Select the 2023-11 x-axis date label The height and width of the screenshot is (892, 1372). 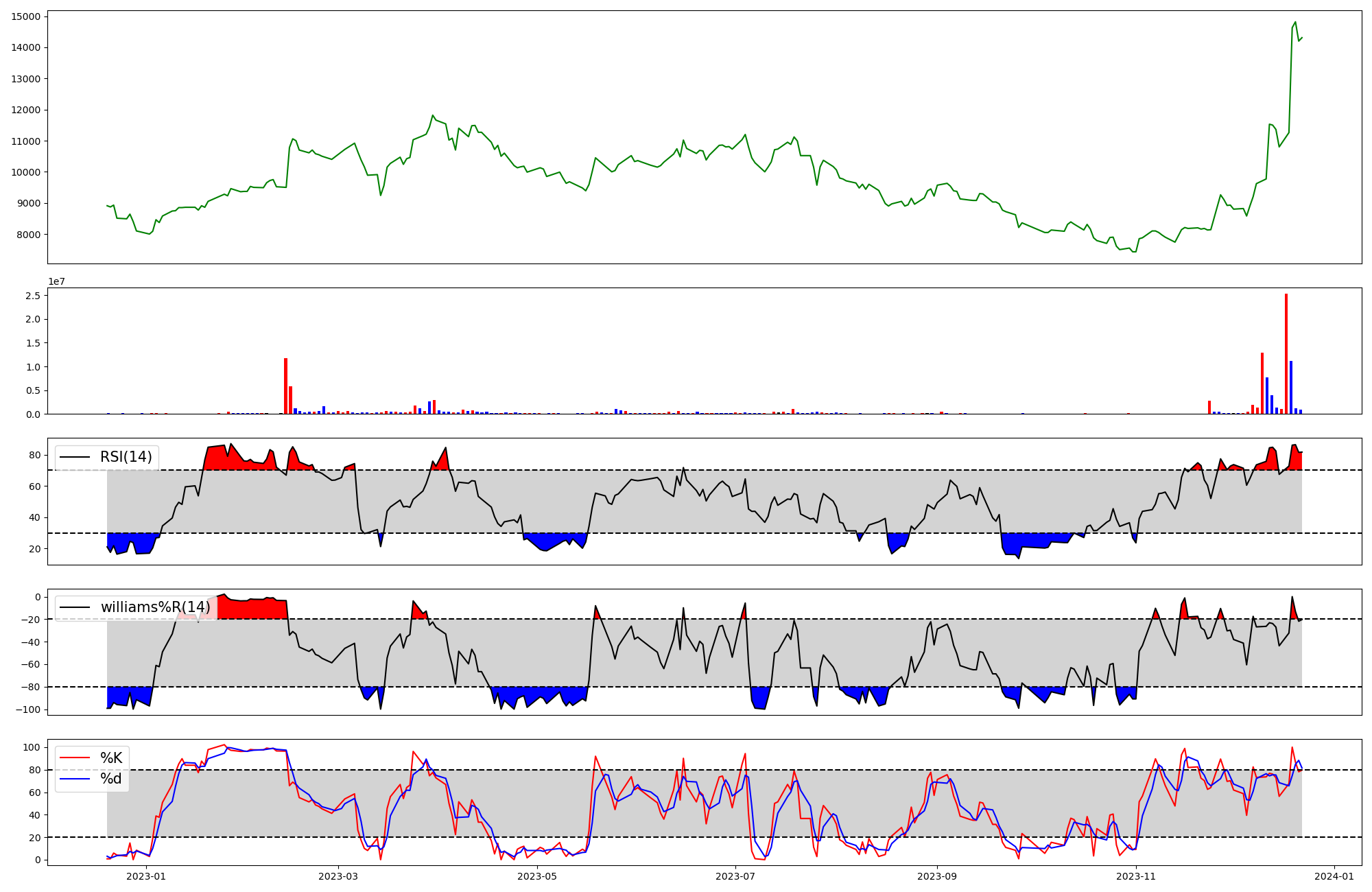point(1136,876)
